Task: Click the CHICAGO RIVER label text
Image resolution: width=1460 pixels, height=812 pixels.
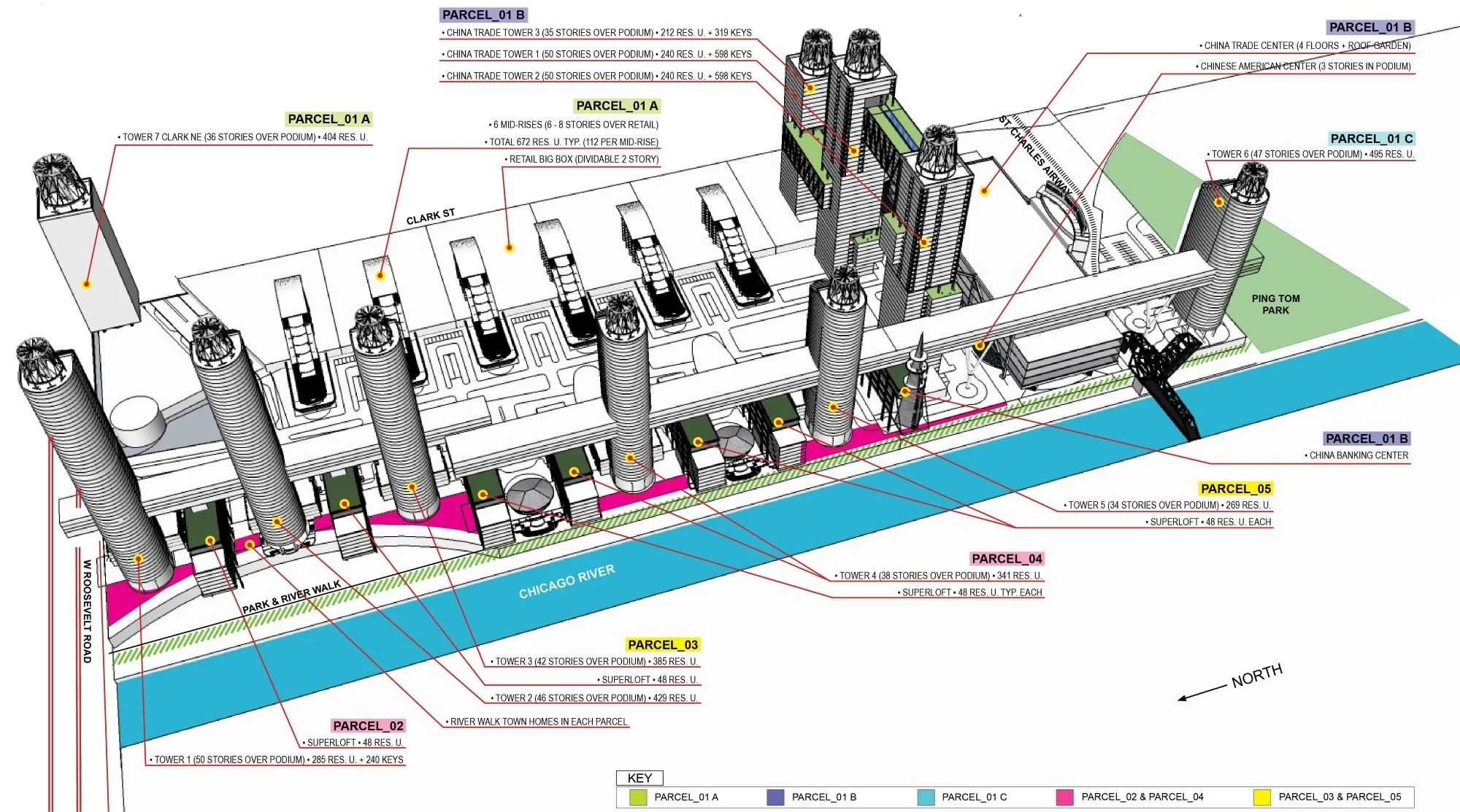Action: coord(566,581)
